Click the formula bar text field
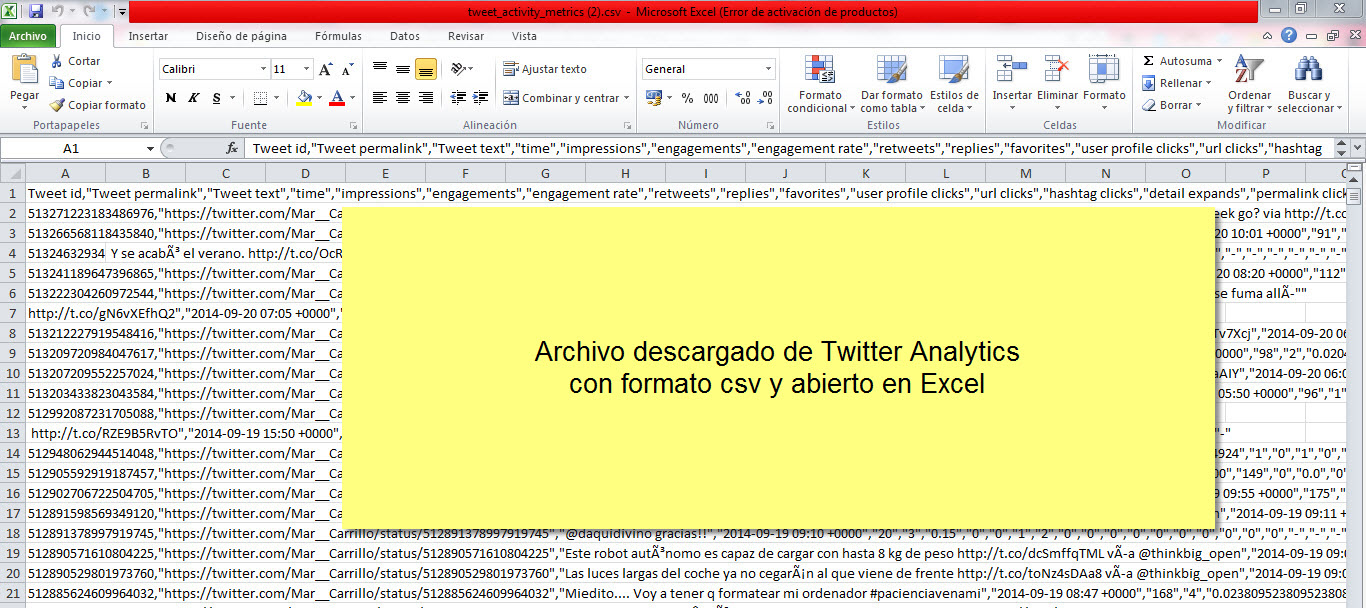Screen dimensions: 1366x608 [790, 148]
